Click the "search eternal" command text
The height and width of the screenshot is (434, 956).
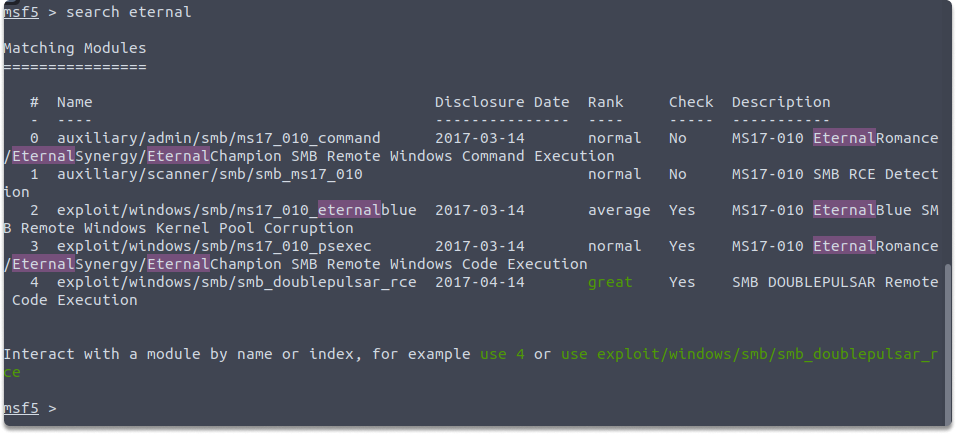(x=129, y=12)
